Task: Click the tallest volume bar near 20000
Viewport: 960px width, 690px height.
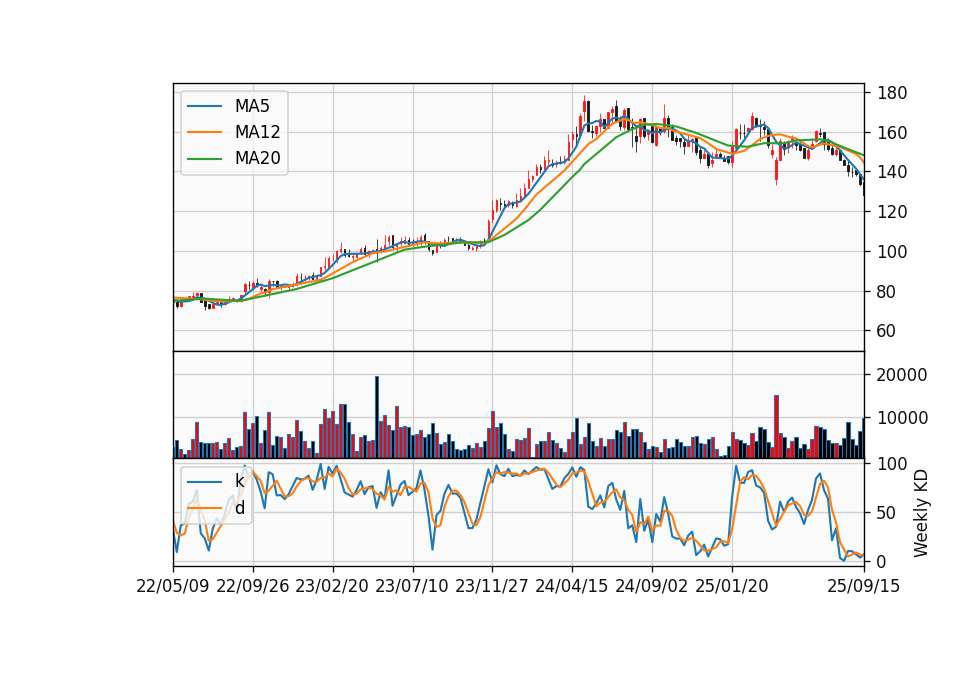Action: 377,418
